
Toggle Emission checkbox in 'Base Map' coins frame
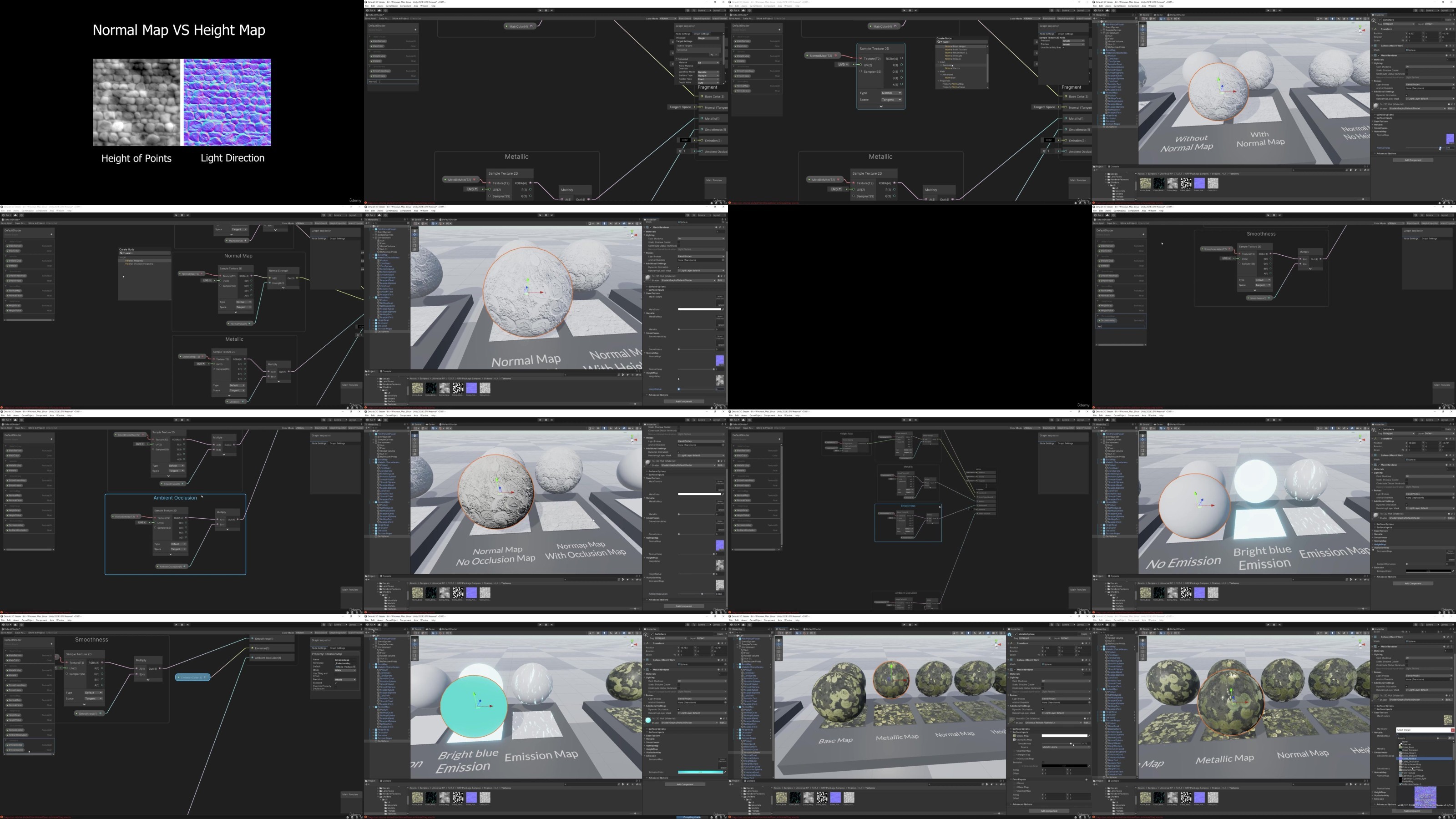click(x=1043, y=763)
